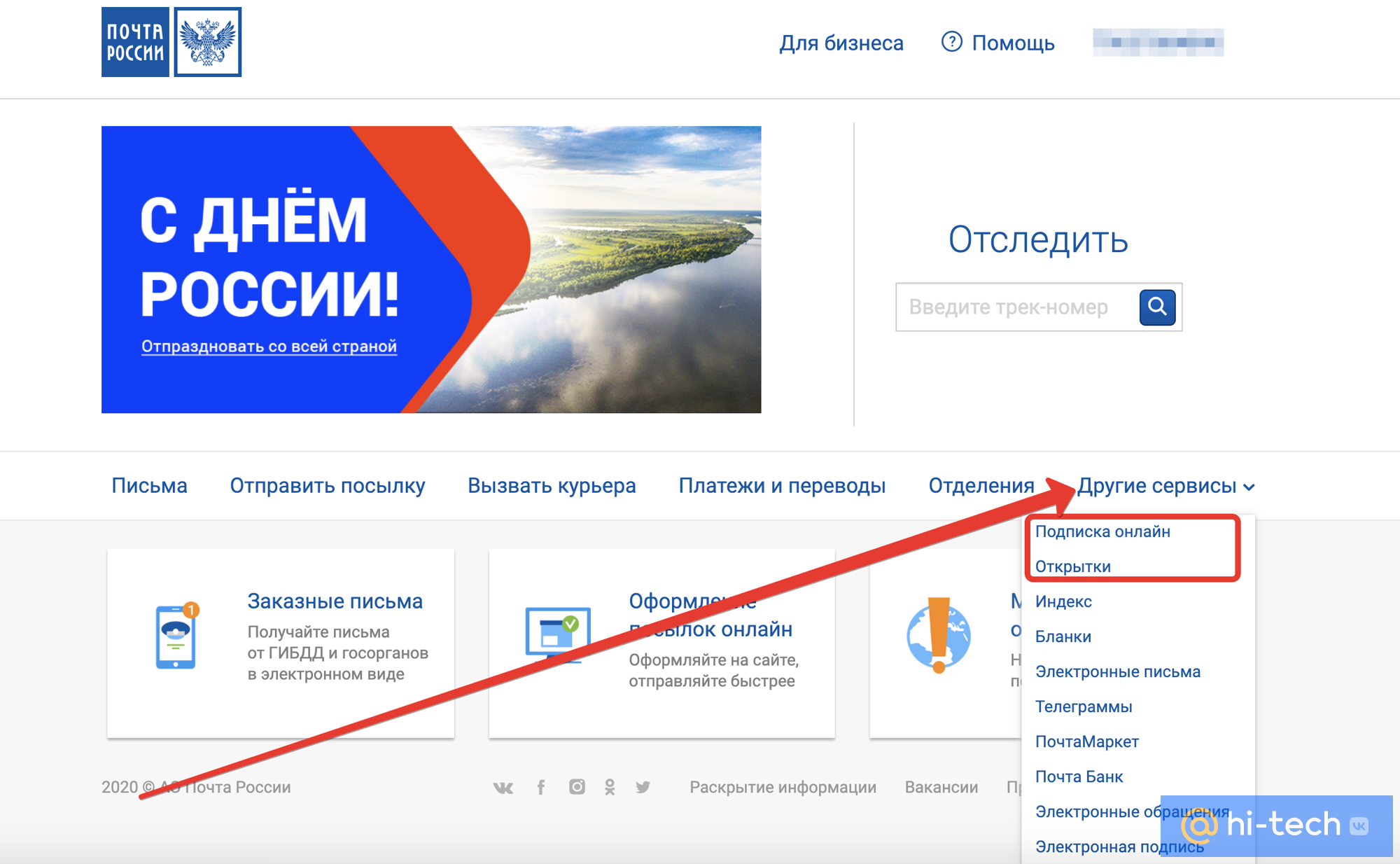Click the С Днём России banner image
This screenshot has height=864, width=1400.
[431, 270]
